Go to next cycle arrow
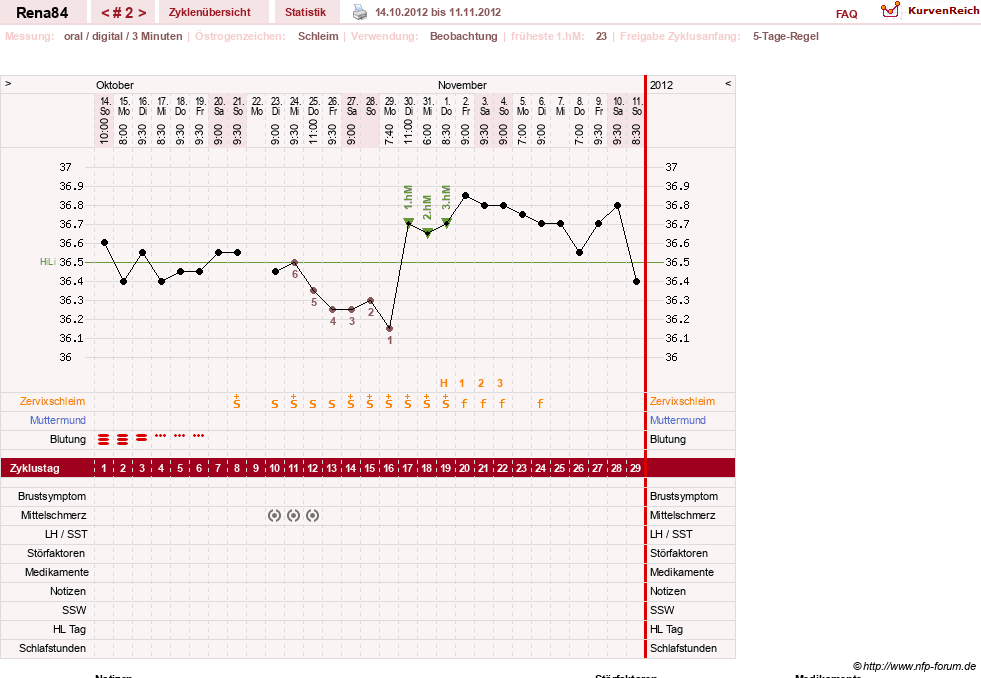Image resolution: width=981 pixels, height=678 pixels. point(142,13)
